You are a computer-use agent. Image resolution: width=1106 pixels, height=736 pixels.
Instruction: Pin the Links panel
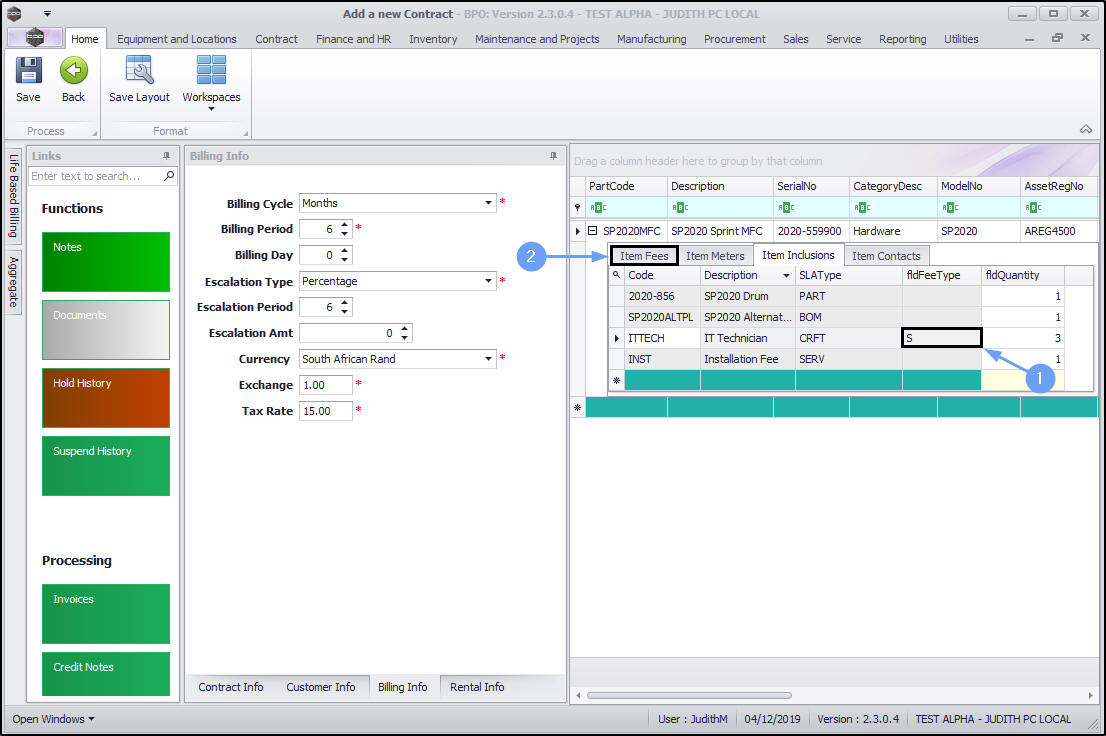[x=166, y=156]
